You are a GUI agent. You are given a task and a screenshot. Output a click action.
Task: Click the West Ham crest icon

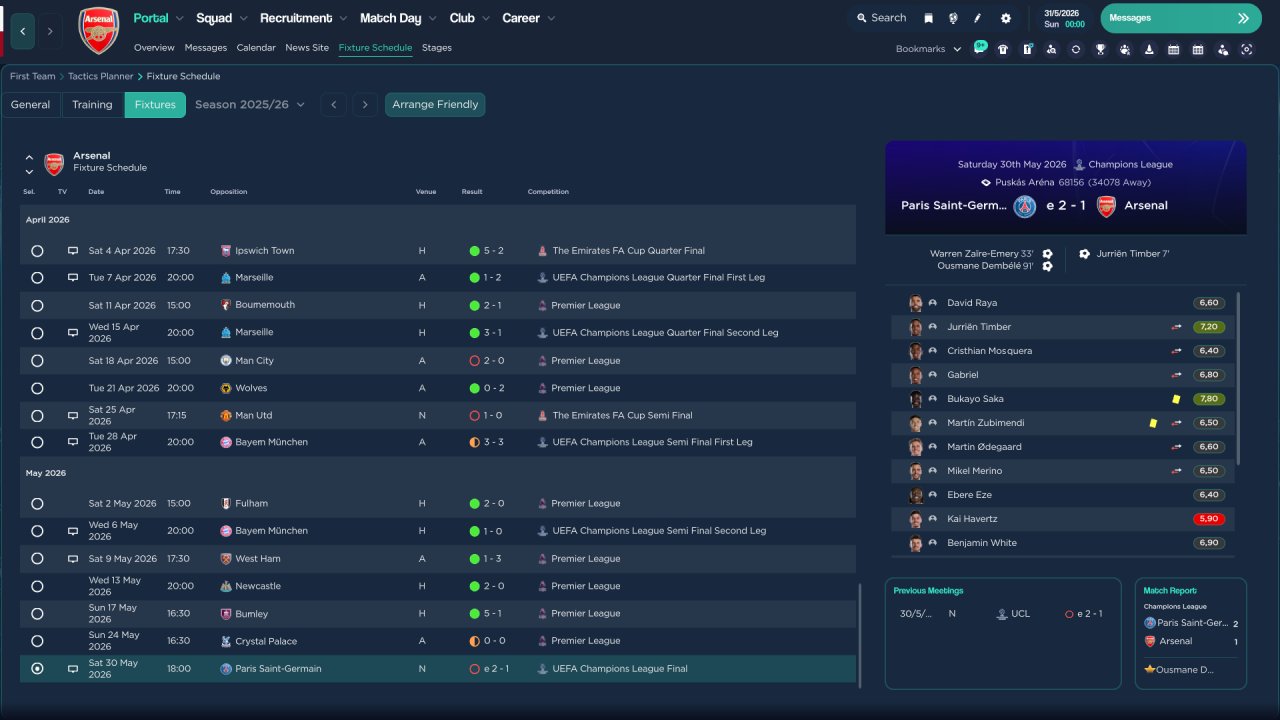[x=226, y=559]
